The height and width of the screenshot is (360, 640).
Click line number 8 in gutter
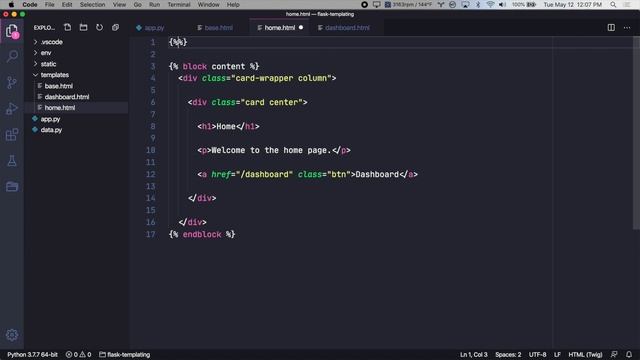point(153,127)
